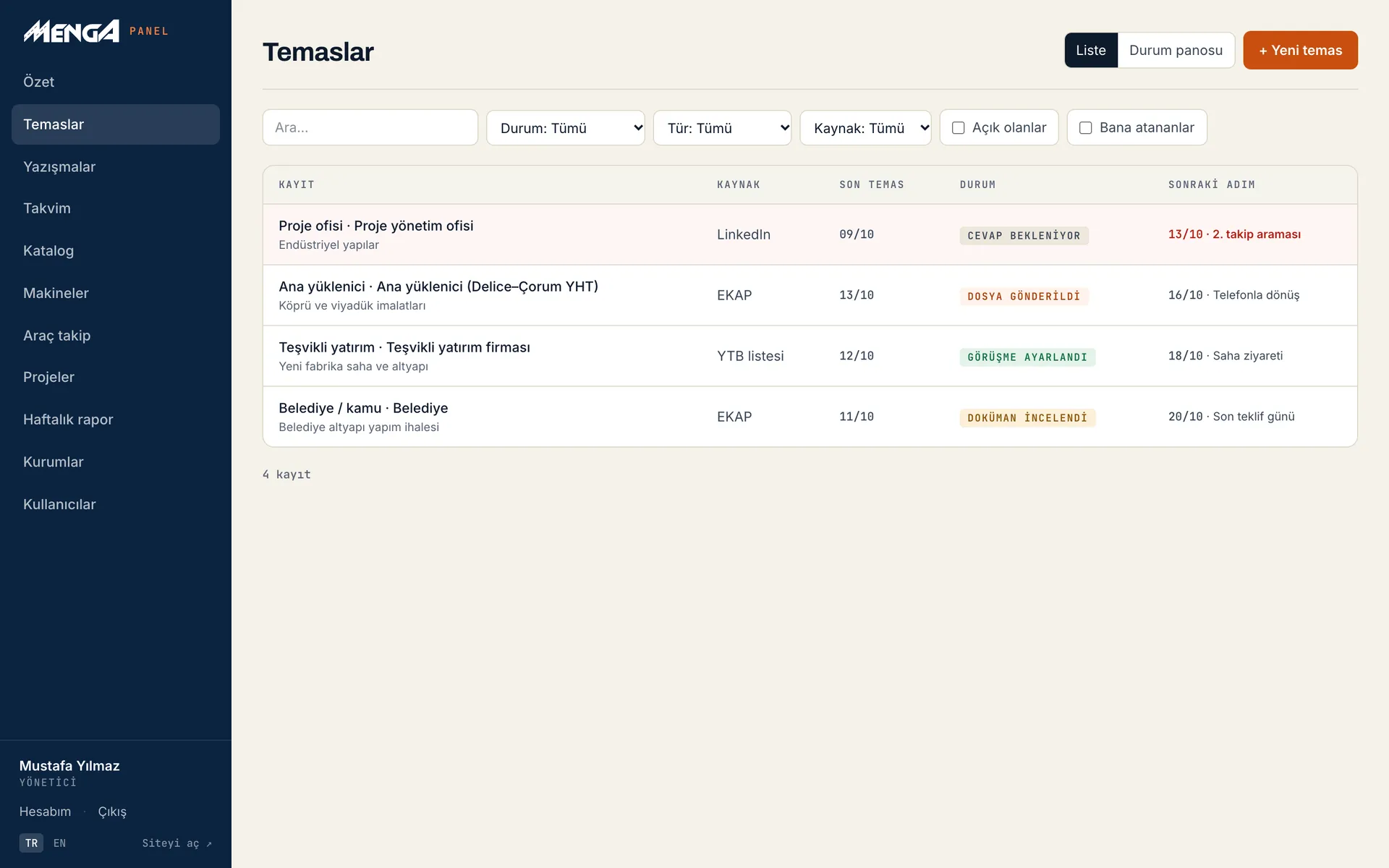Screen dimensions: 1389x868
Task: Select Temaslar in the sidebar
Action: pos(116,124)
